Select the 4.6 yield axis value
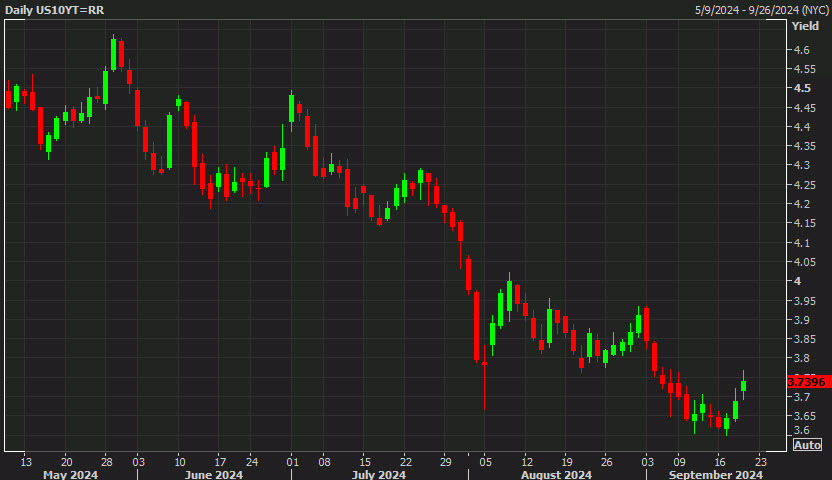Viewport: 832px width, 480px height. click(801, 50)
